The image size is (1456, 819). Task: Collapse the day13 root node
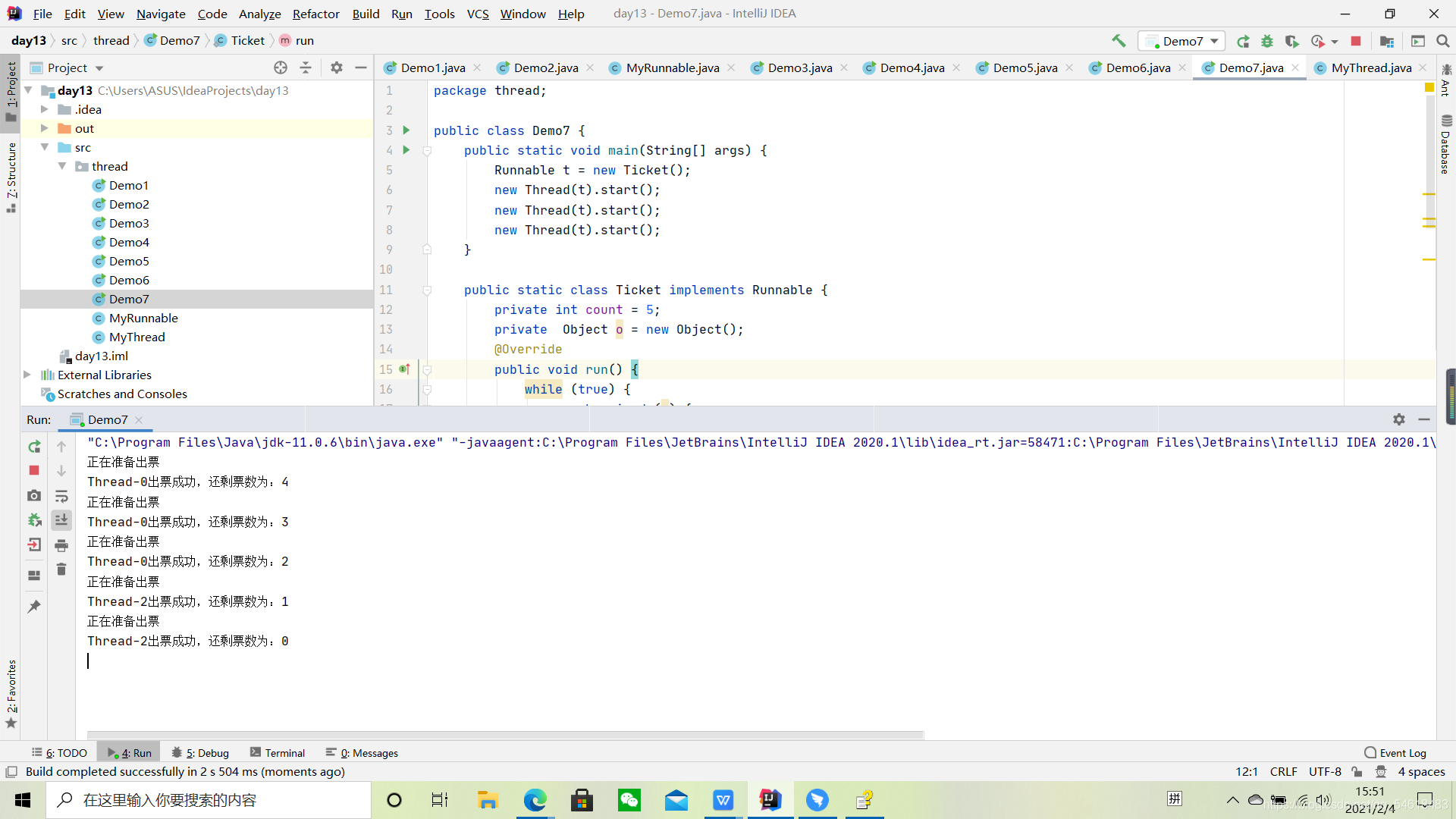click(28, 90)
